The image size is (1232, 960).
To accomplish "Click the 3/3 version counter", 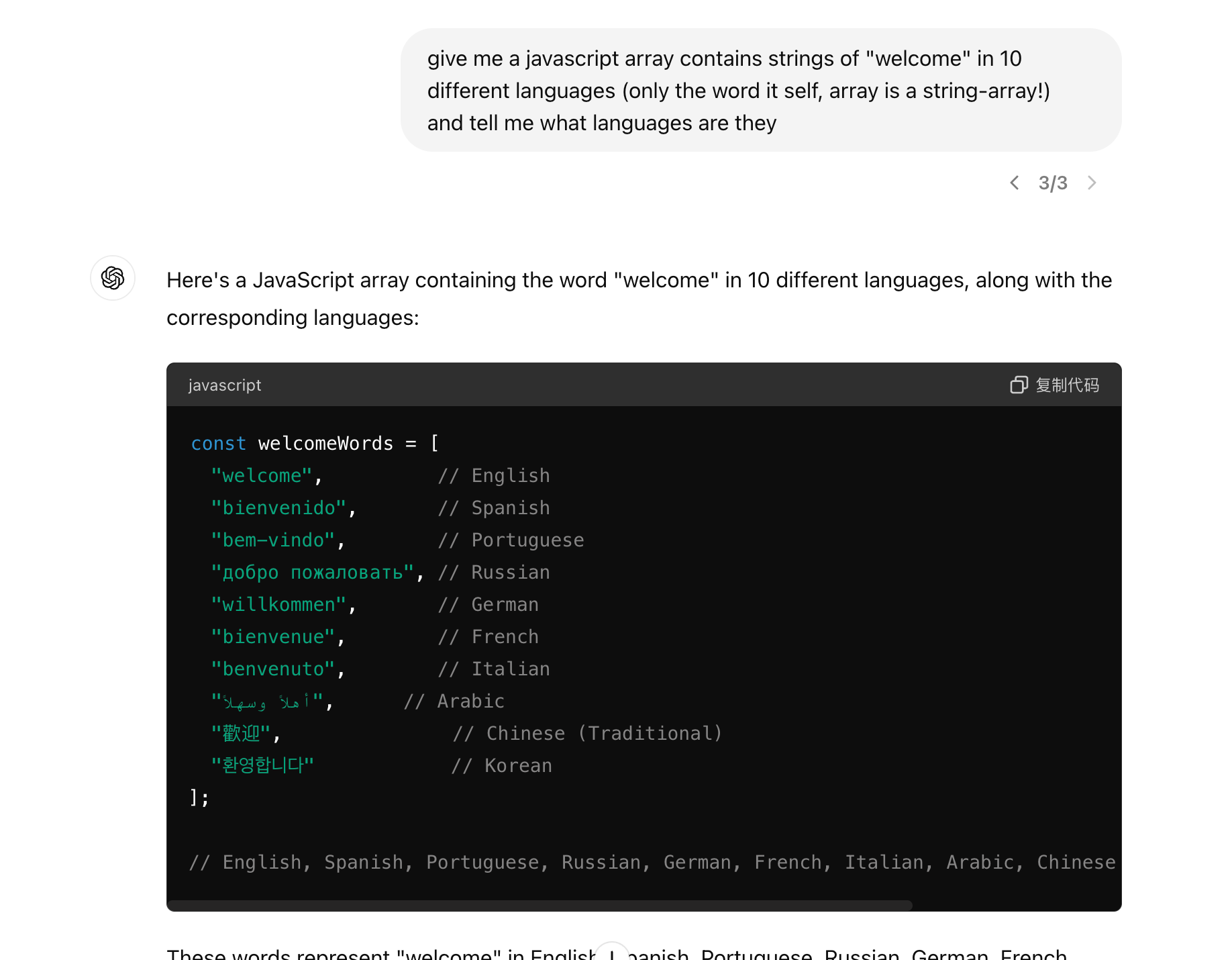I will 1052,183.
